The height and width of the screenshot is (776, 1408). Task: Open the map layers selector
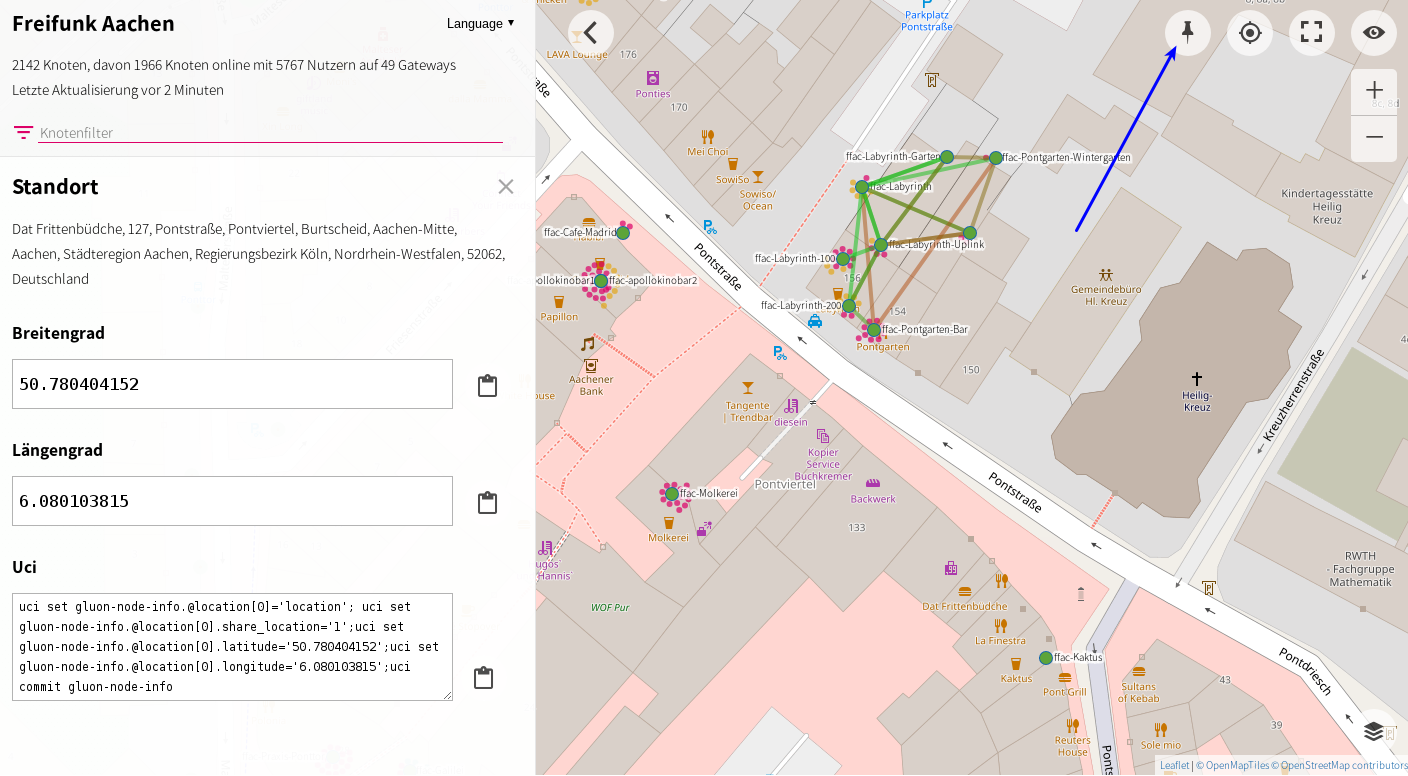[x=1374, y=731]
